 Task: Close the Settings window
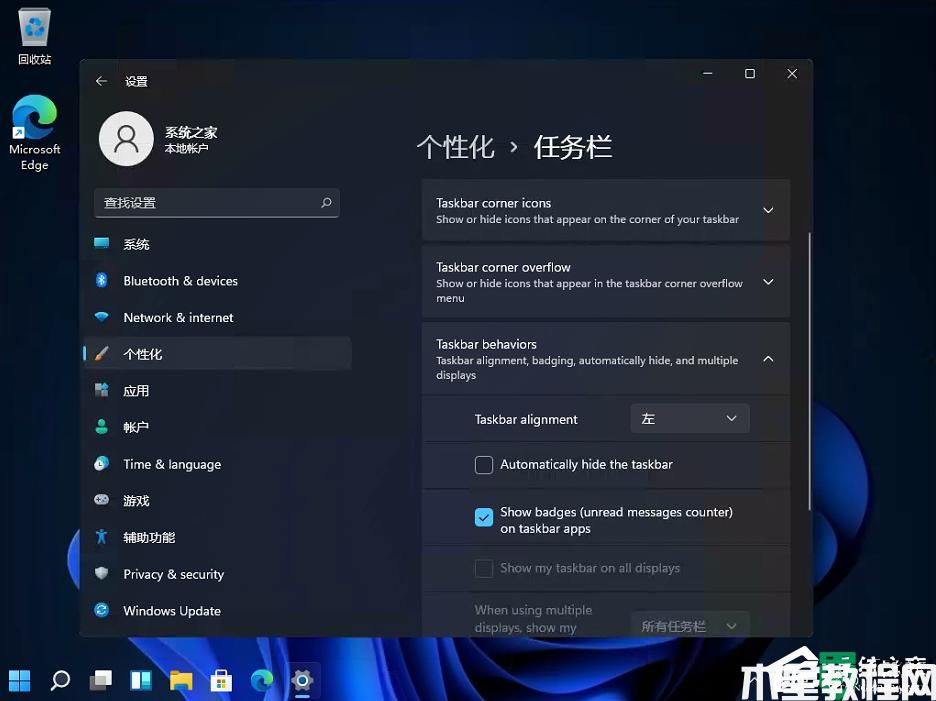[x=792, y=73]
